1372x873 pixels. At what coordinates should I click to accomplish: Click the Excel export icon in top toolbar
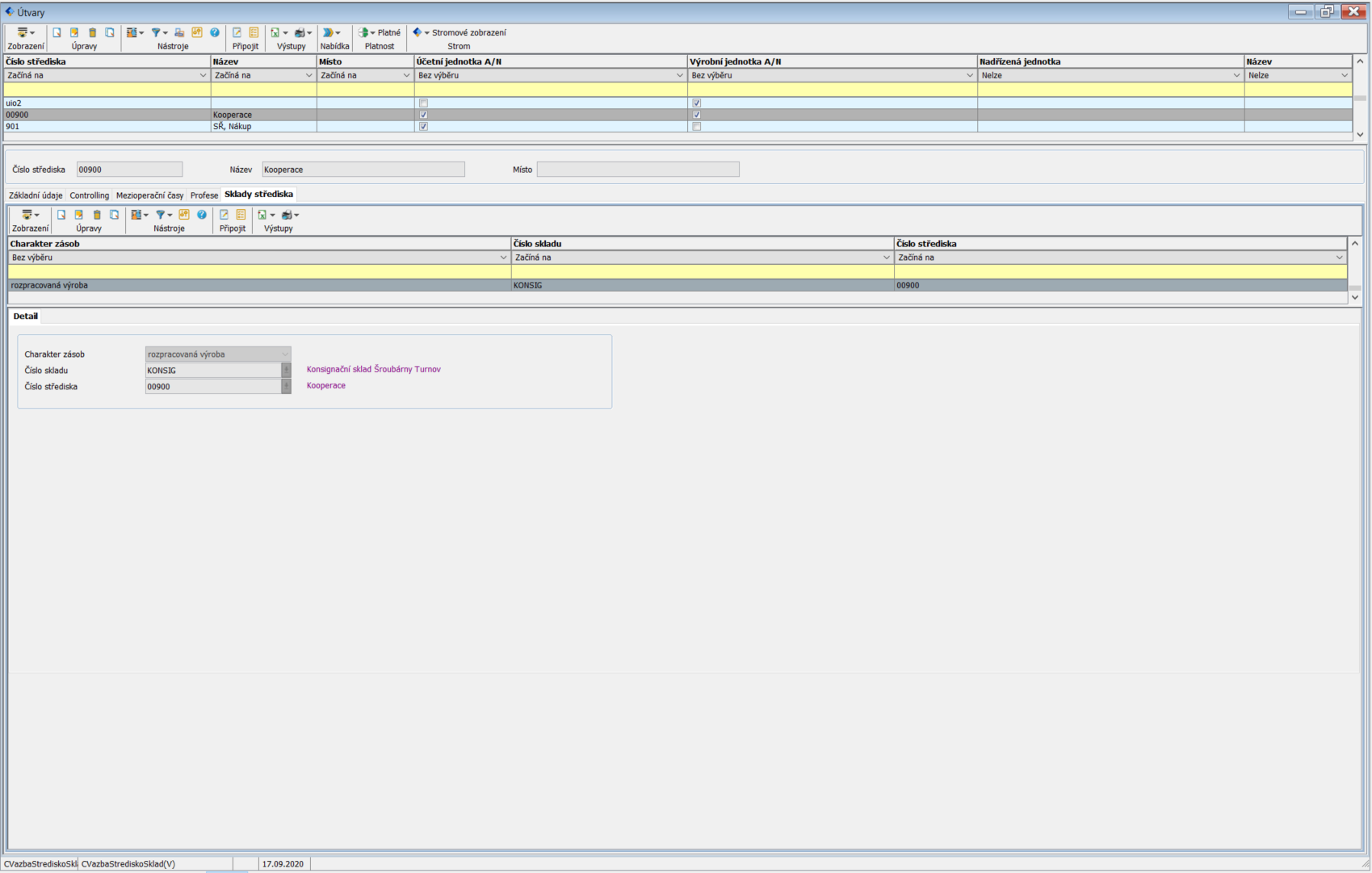coord(276,33)
